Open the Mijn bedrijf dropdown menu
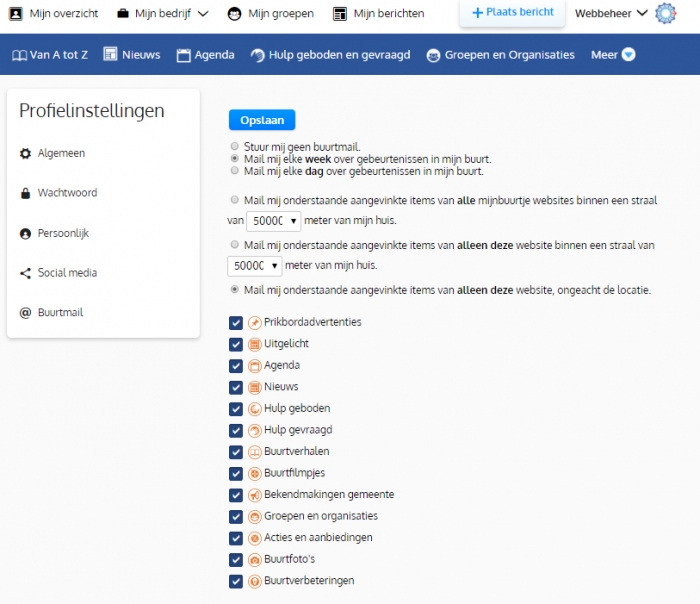Viewport: 700px width, 604px height. click(162, 14)
